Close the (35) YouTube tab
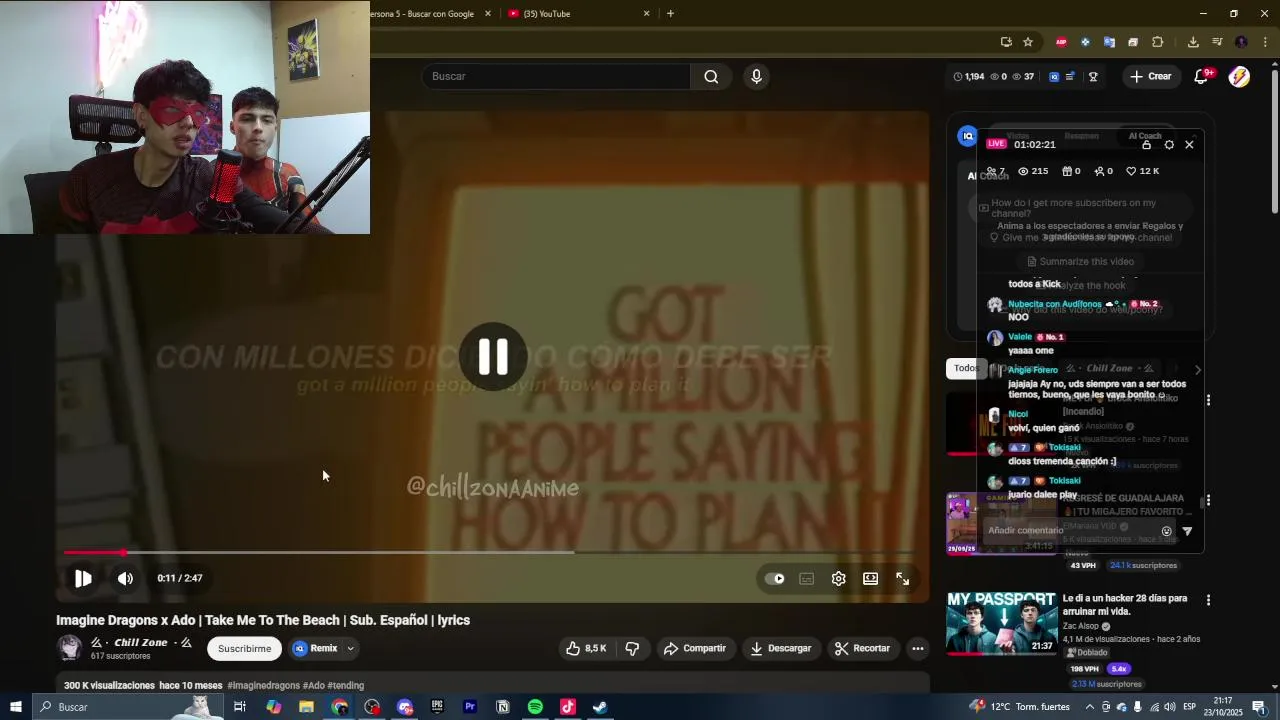 click(646, 14)
